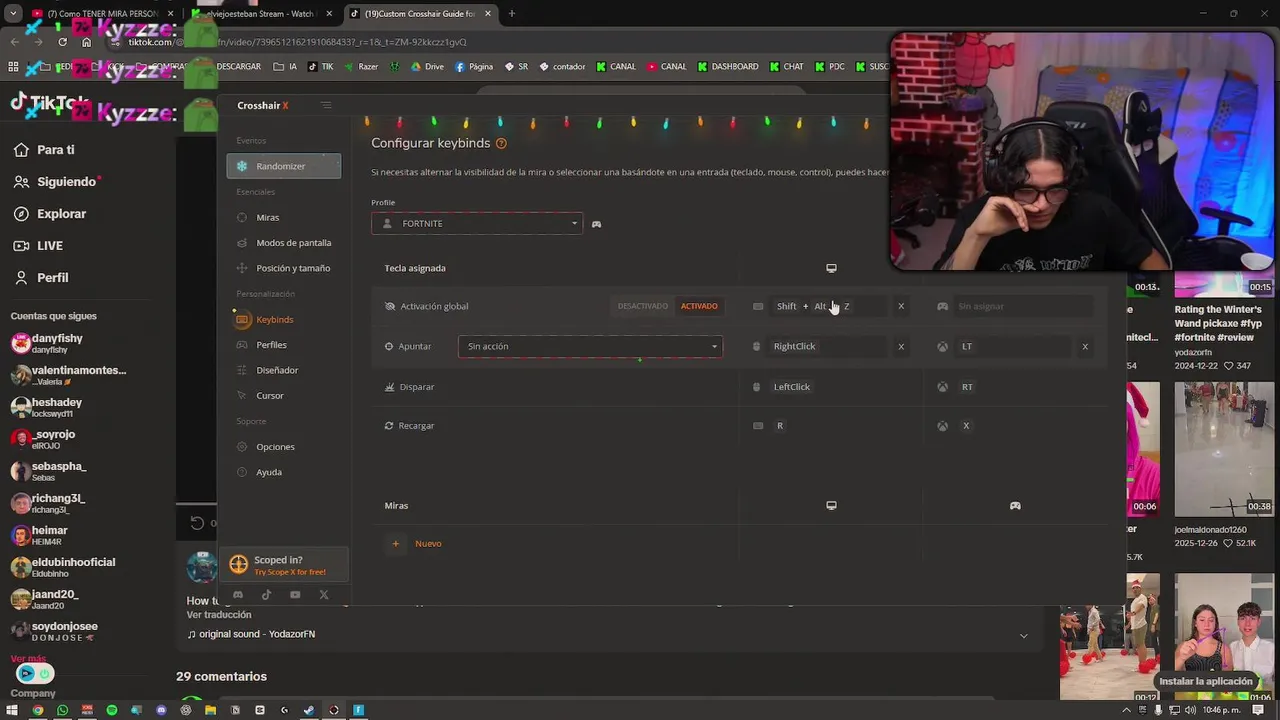This screenshot has width=1280, height=720.
Task: Open joelmaldonado1260 video thumbnail
Action: (x=1224, y=449)
